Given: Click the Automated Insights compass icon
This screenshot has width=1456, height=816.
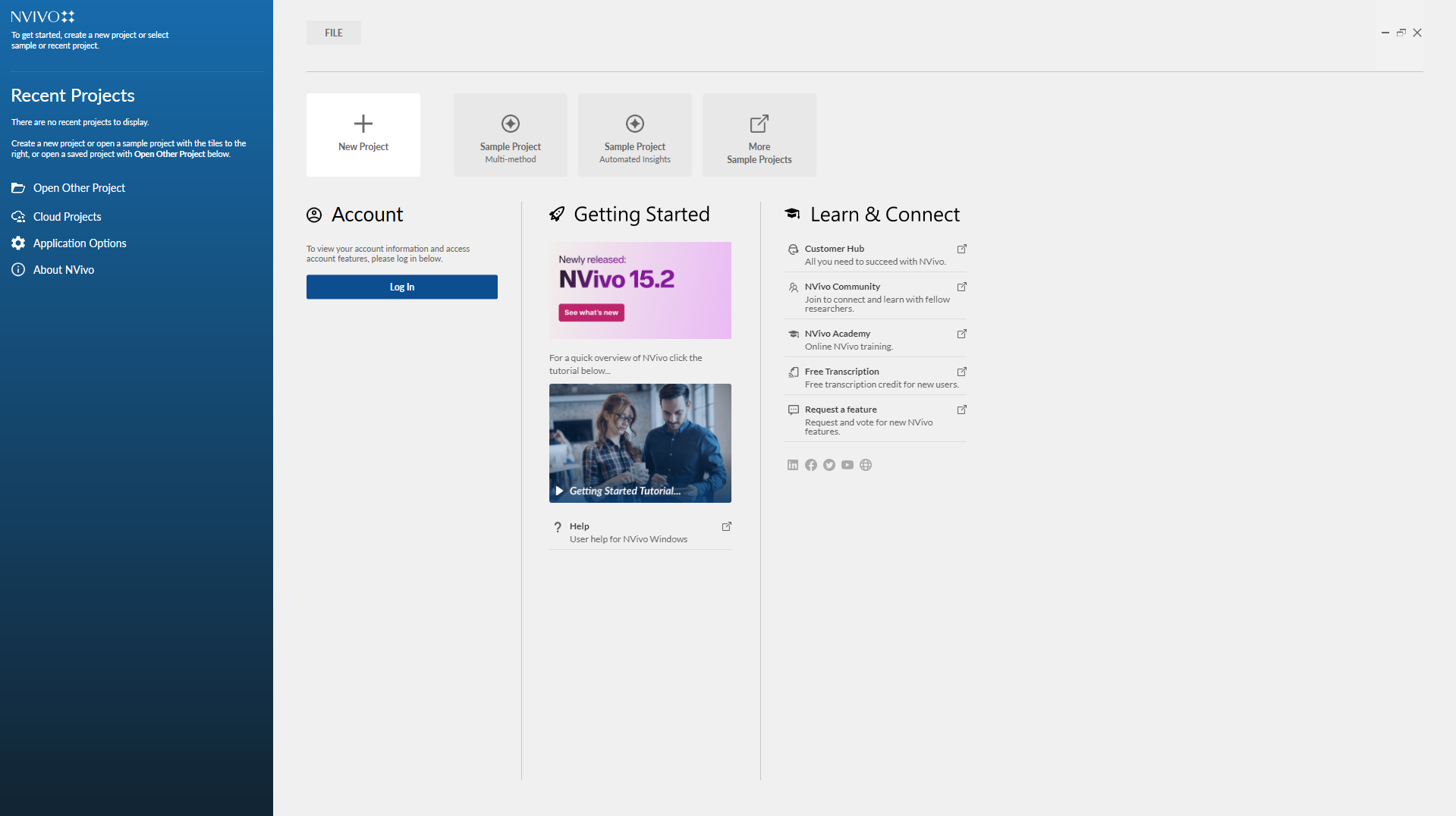Looking at the screenshot, I should [635, 123].
